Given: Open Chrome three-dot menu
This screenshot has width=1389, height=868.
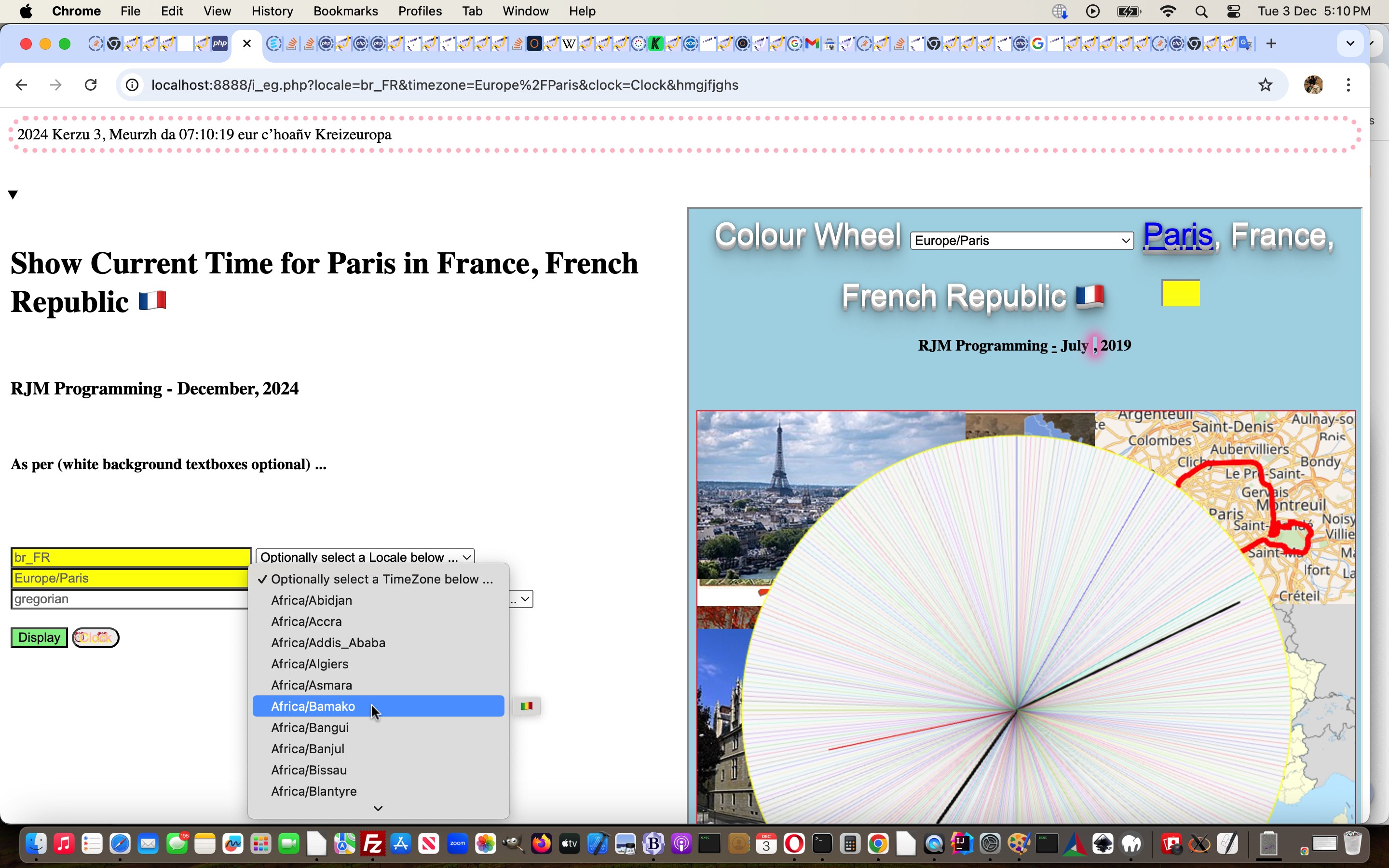Looking at the screenshot, I should [x=1348, y=85].
